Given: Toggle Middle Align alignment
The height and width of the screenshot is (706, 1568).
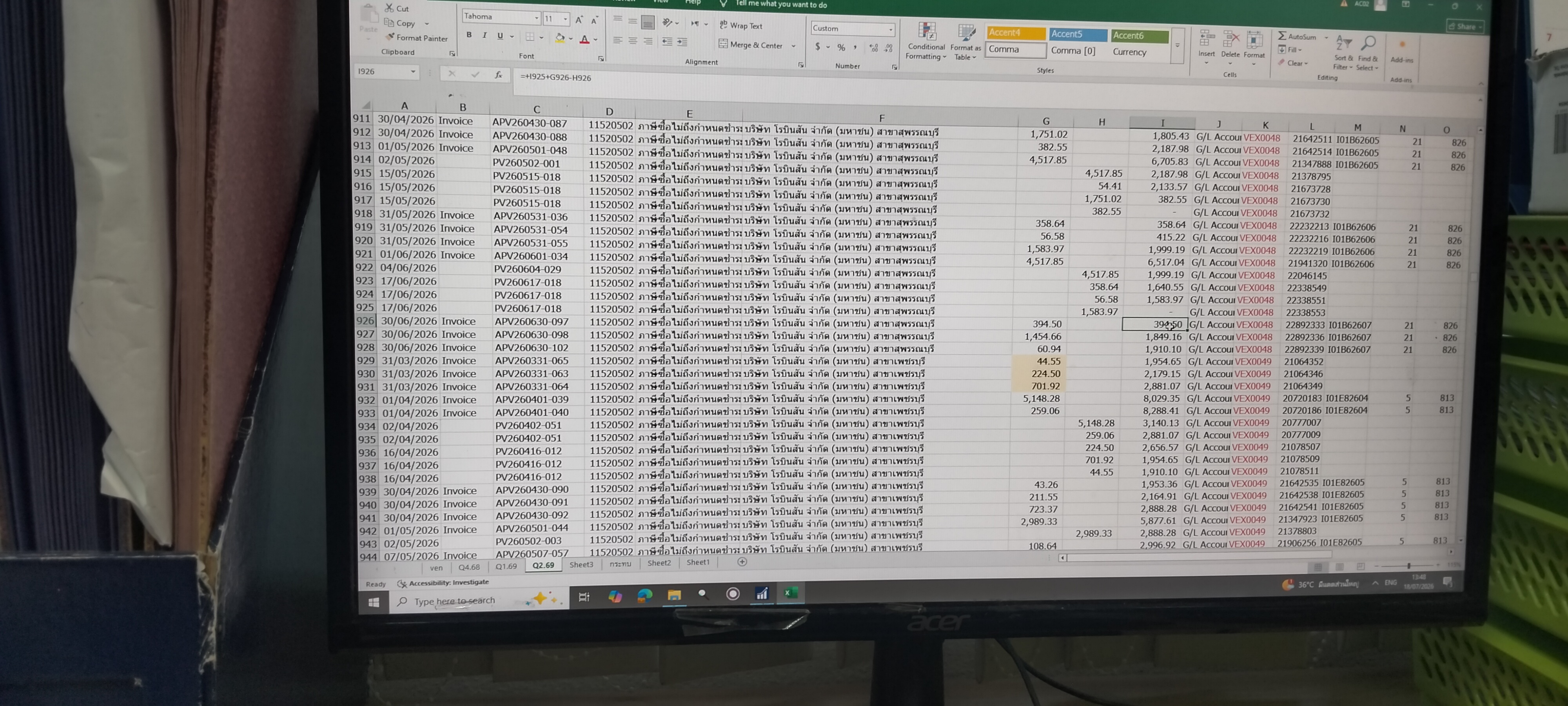Looking at the screenshot, I should tap(632, 21).
